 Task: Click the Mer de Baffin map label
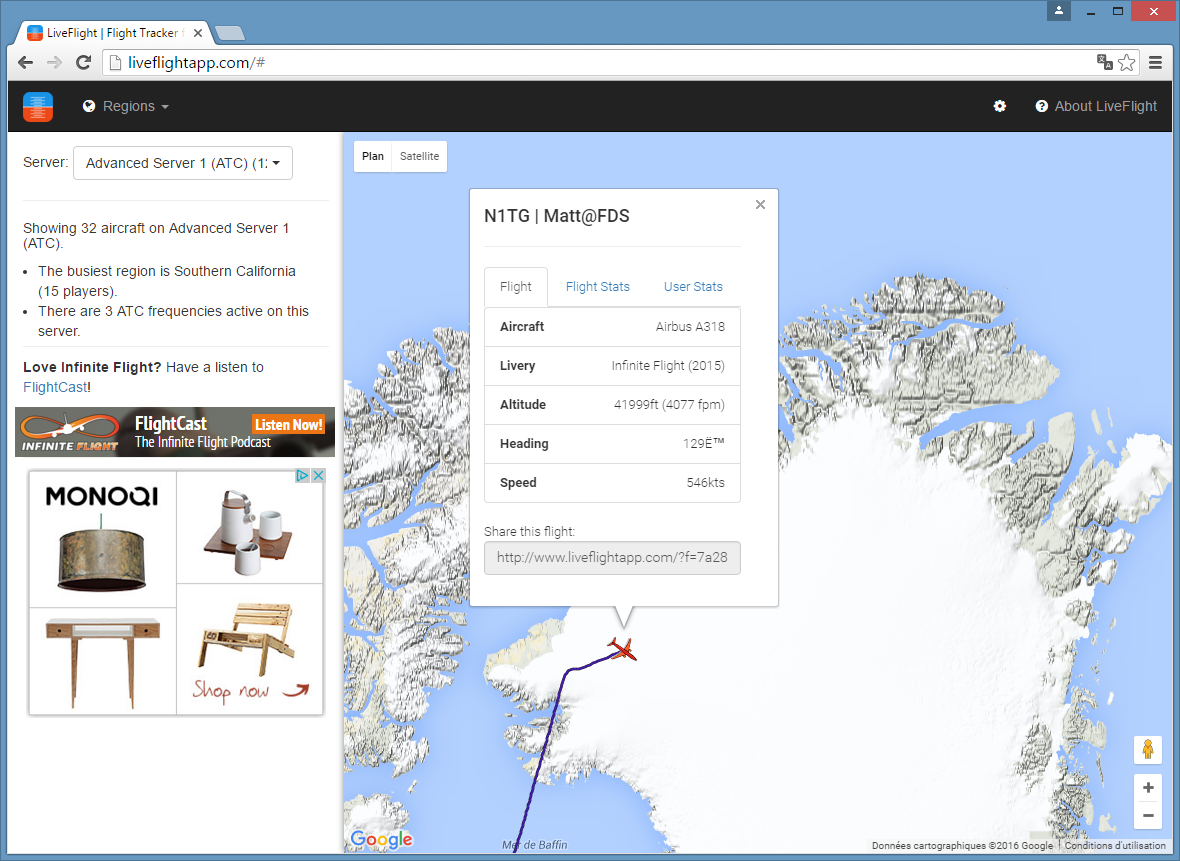(x=534, y=845)
